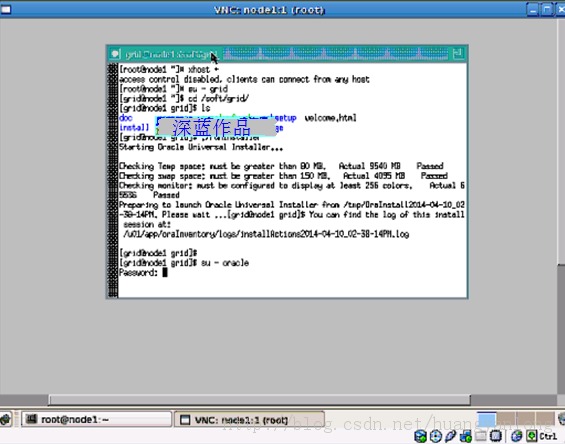
Task: Open xterm window menu at titlebar left
Action: [115, 54]
